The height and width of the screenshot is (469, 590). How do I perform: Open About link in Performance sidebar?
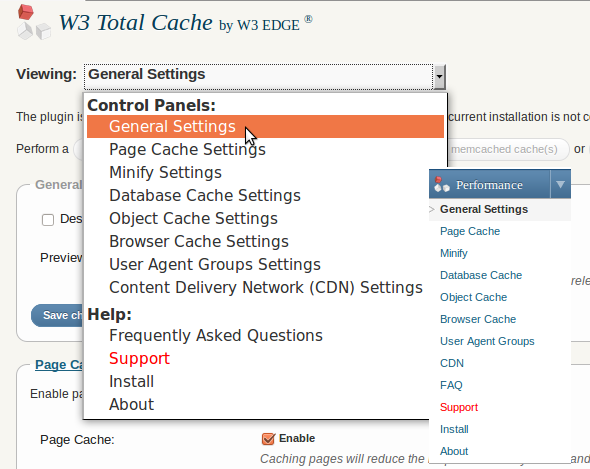click(454, 451)
